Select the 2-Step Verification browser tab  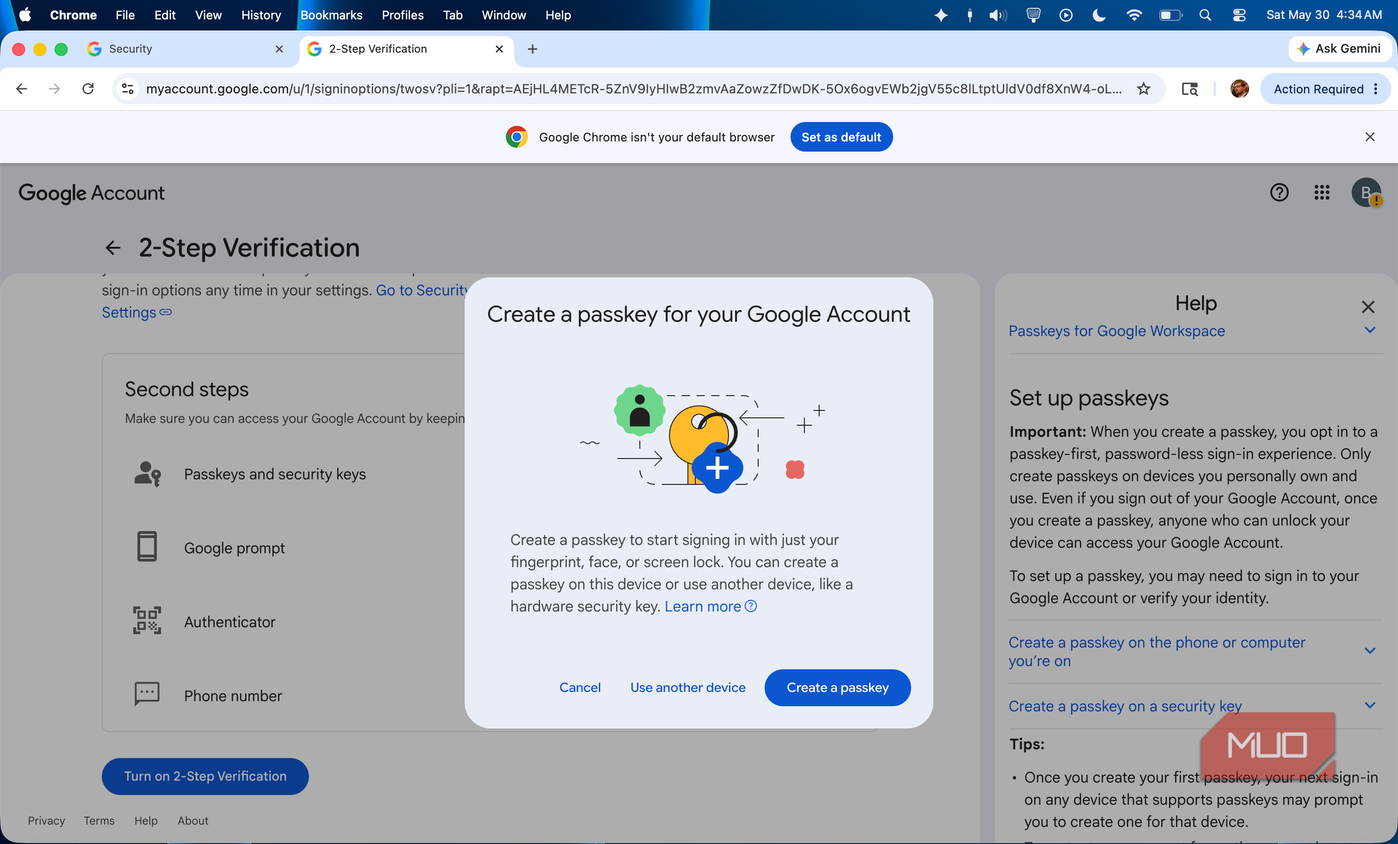(406, 49)
